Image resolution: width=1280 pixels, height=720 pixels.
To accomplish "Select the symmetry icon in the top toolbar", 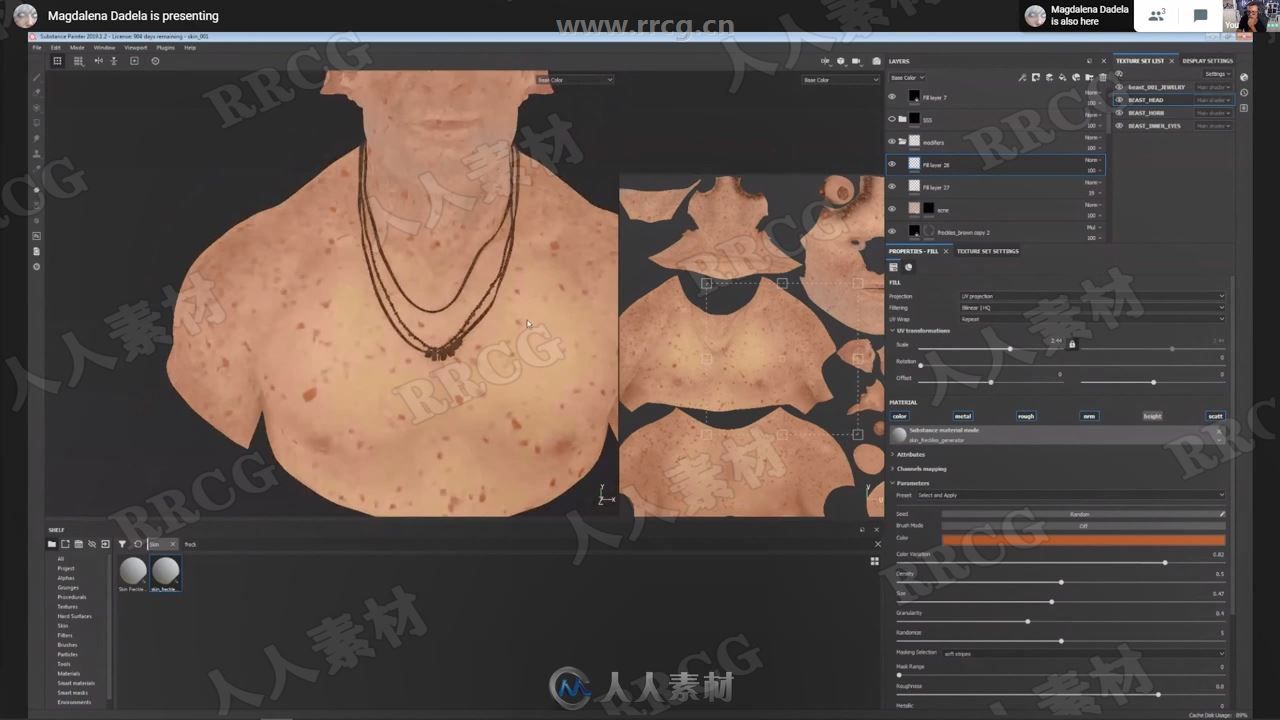I will tap(97, 61).
